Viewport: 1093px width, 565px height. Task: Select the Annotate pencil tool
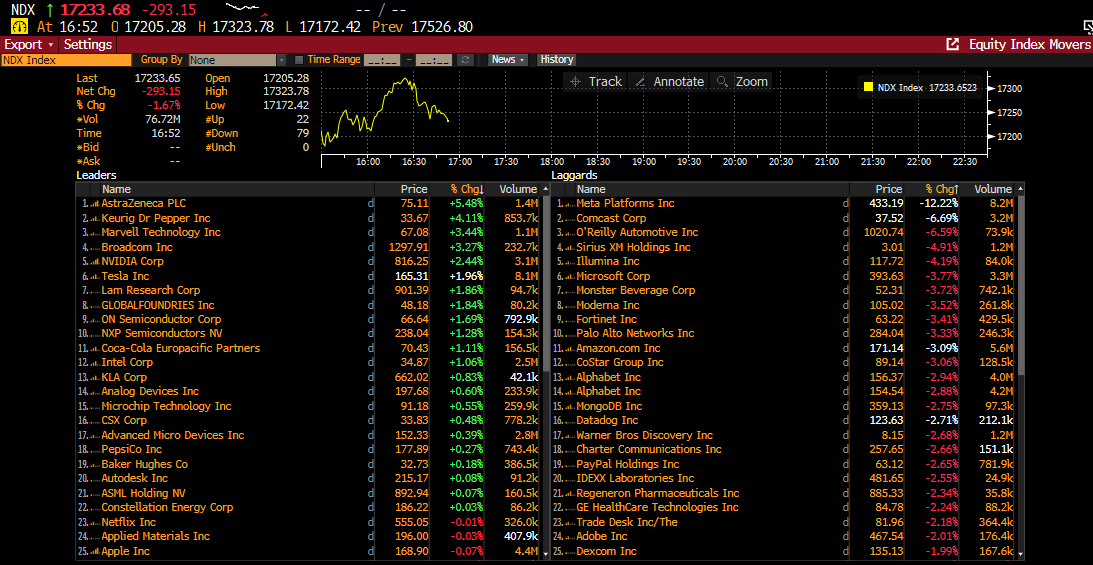coord(668,82)
